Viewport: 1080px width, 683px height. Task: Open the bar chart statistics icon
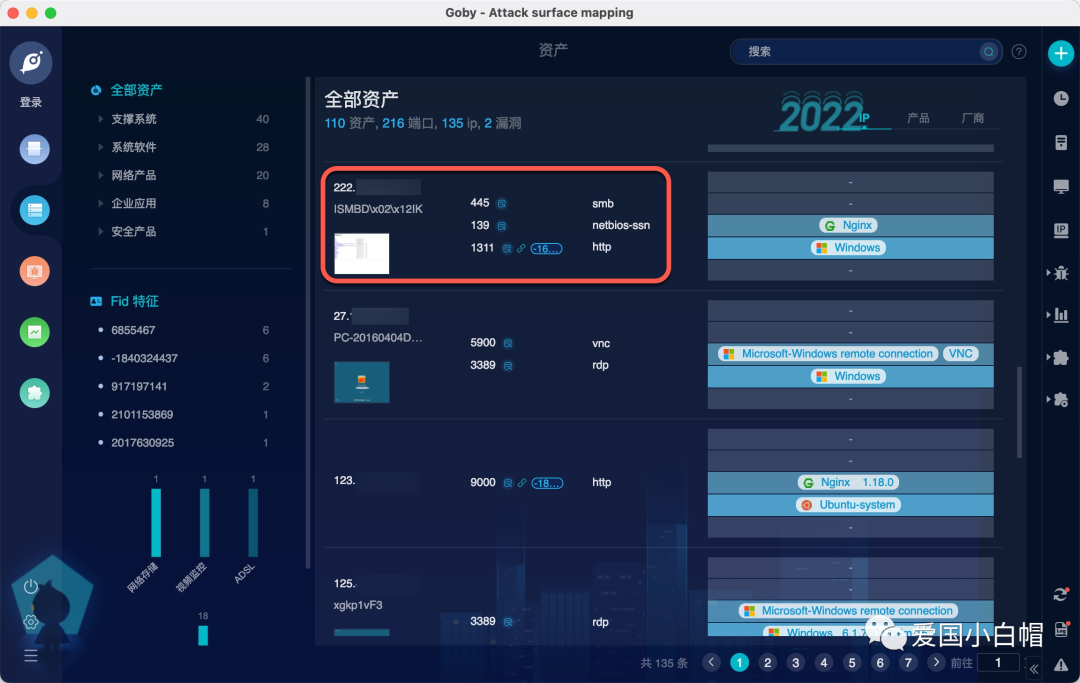point(1061,315)
